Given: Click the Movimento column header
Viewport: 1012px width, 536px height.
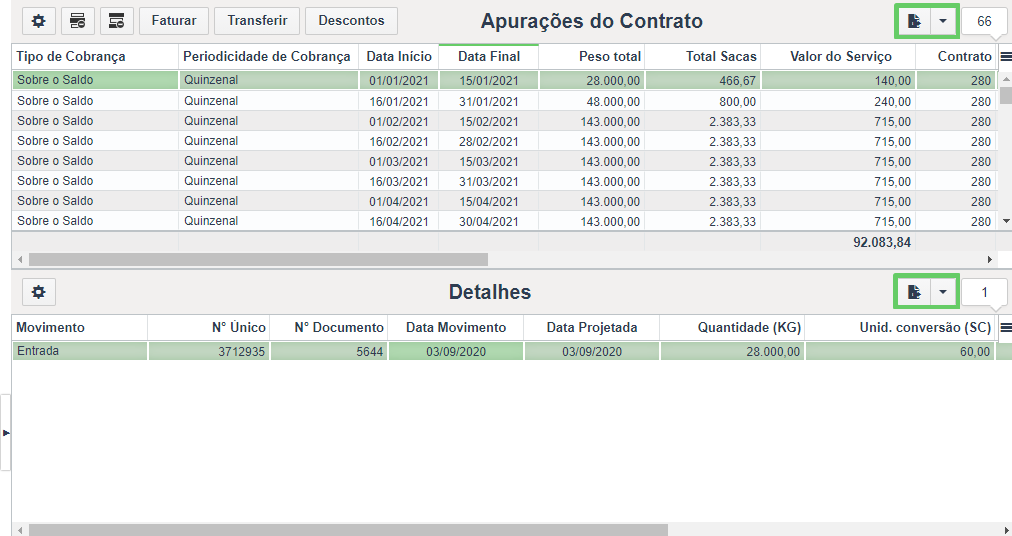Looking at the screenshot, I should [79, 327].
